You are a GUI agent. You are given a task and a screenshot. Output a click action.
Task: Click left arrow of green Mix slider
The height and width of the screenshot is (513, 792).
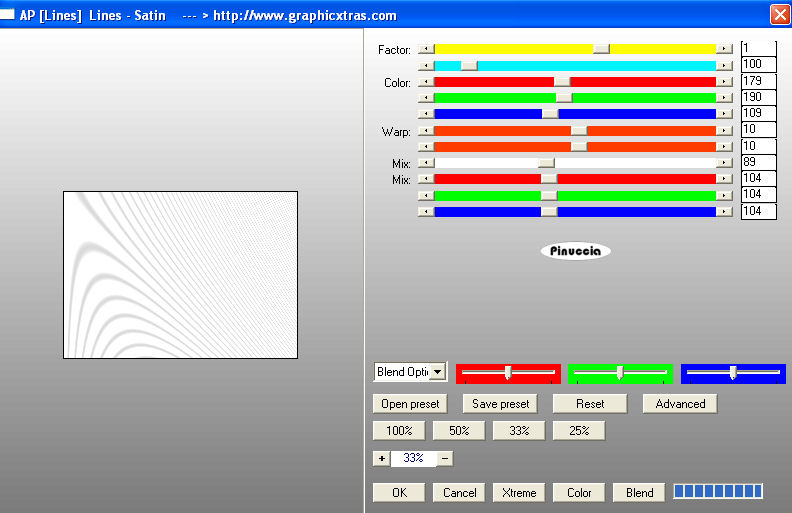pyautogui.click(x=426, y=195)
